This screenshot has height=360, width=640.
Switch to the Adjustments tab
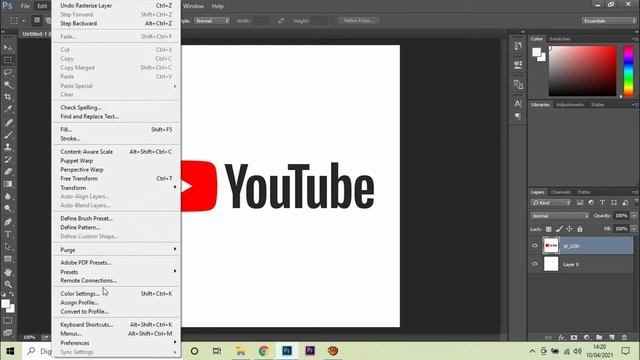click(570, 104)
